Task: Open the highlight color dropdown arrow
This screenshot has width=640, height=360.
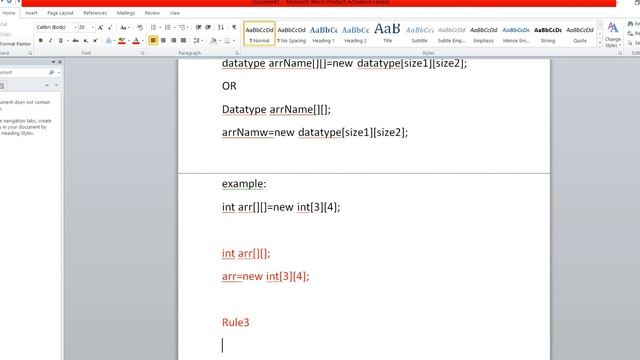Action: coord(128,40)
